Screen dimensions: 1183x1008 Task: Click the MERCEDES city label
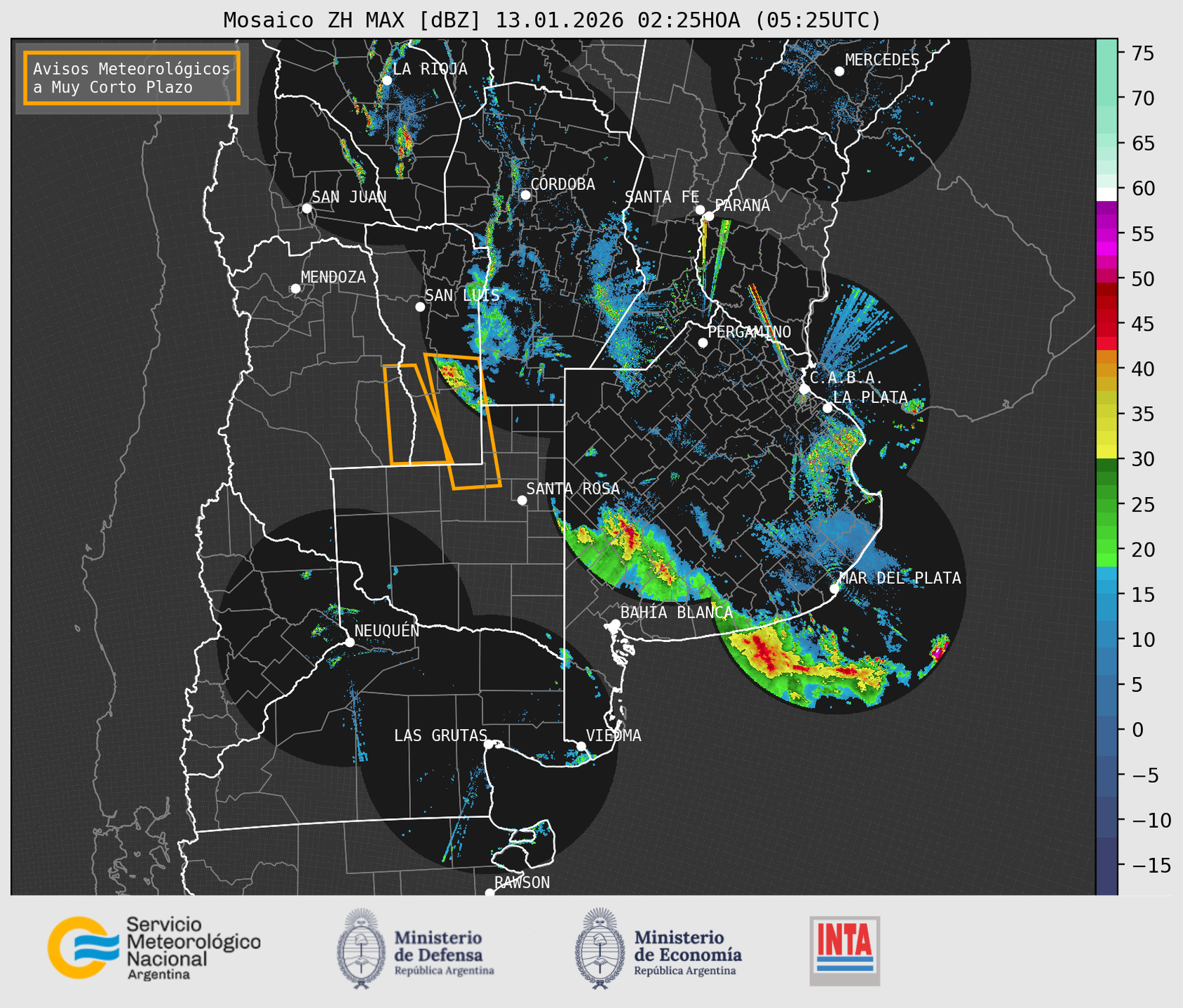[882, 60]
